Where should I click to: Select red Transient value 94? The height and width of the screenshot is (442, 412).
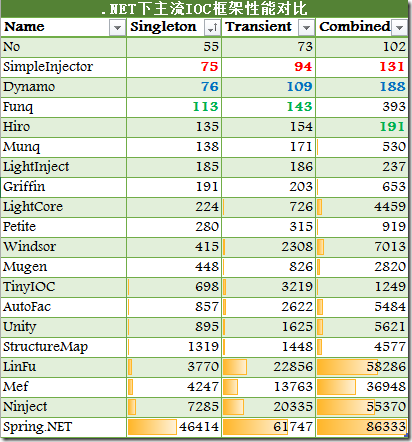pyautogui.click(x=303, y=67)
